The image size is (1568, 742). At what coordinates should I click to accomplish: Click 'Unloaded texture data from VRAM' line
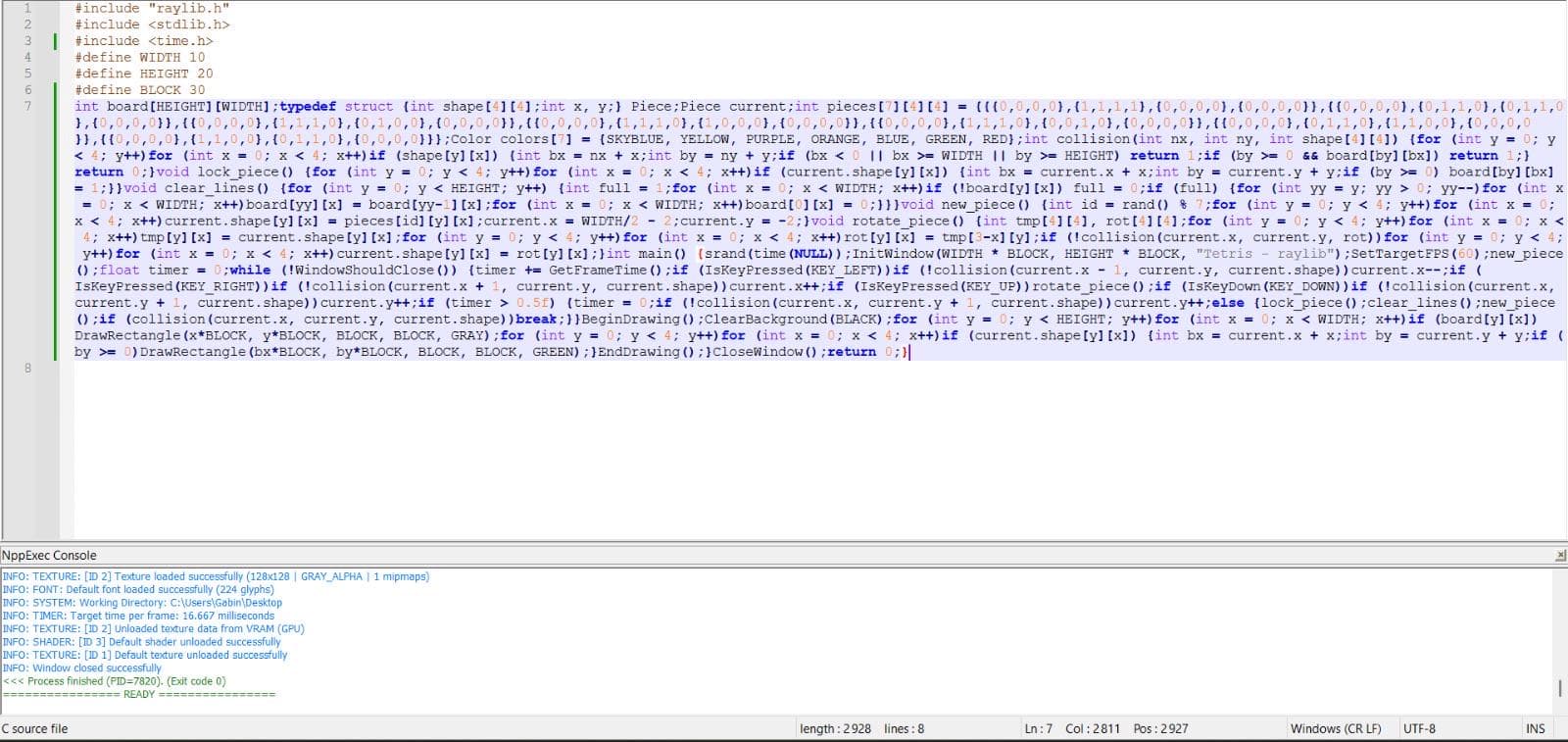click(x=153, y=628)
